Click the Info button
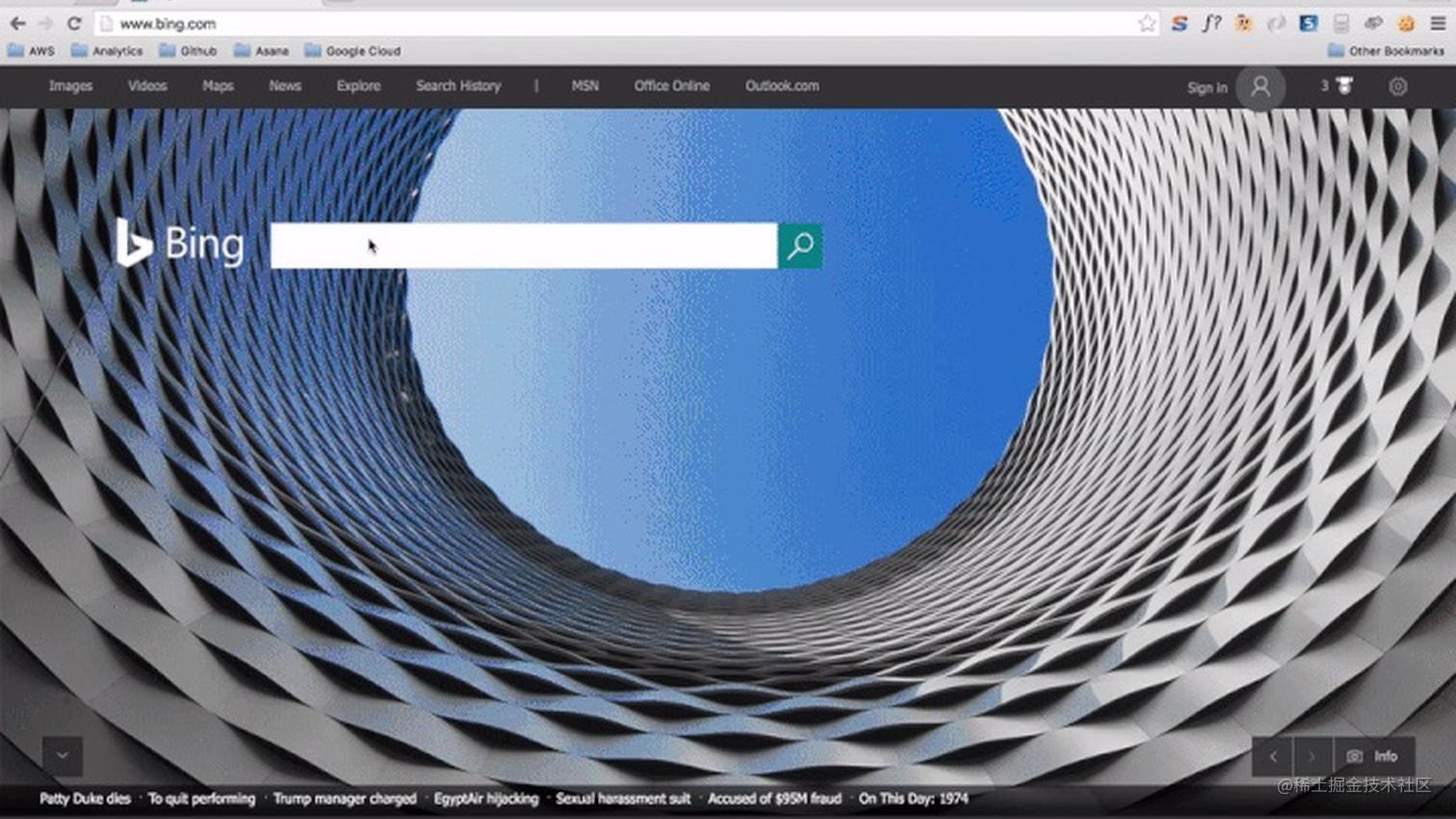Screen dimensions: 1456x819 [1387, 756]
